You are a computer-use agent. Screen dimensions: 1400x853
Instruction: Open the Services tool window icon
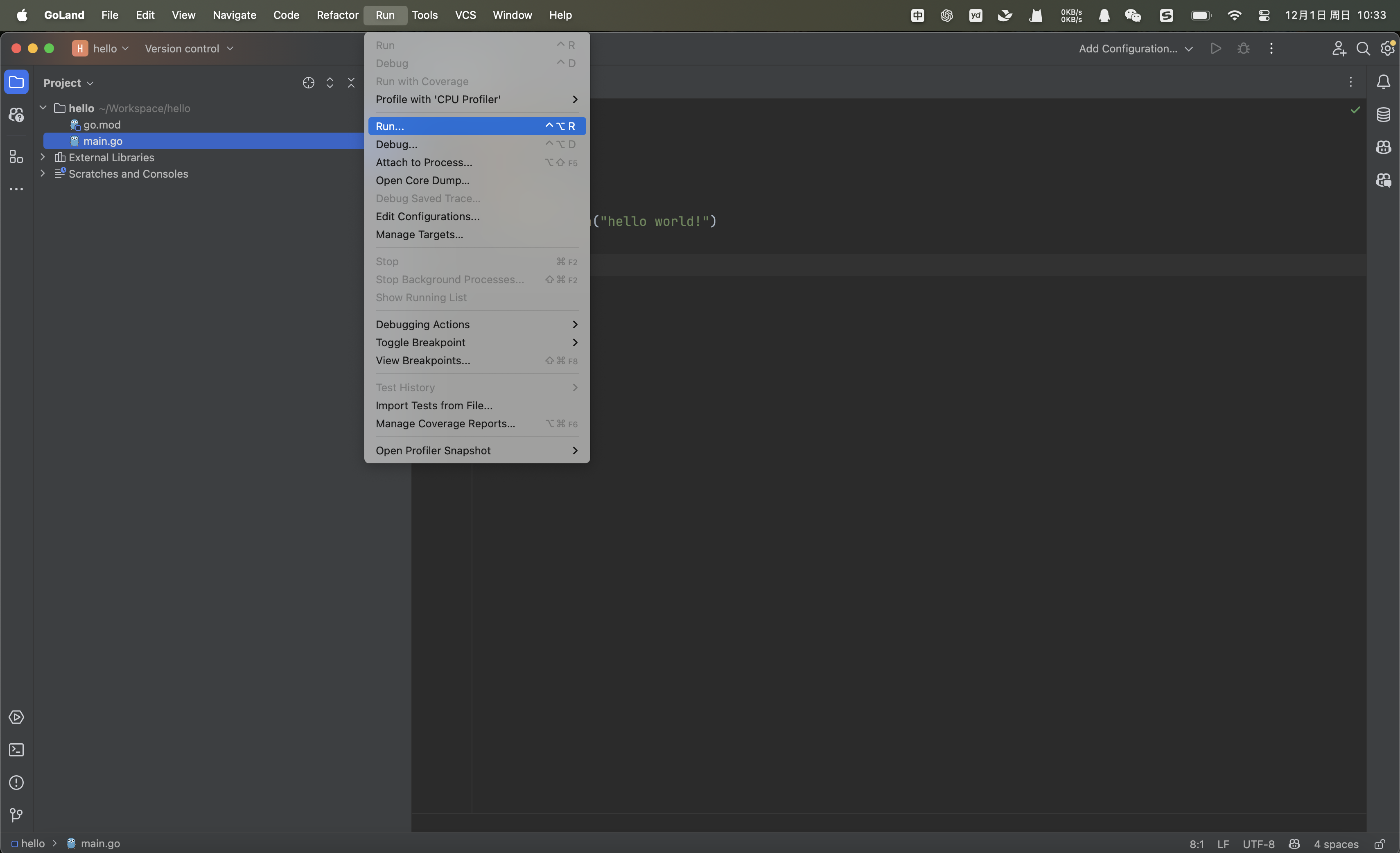click(16, 717)
